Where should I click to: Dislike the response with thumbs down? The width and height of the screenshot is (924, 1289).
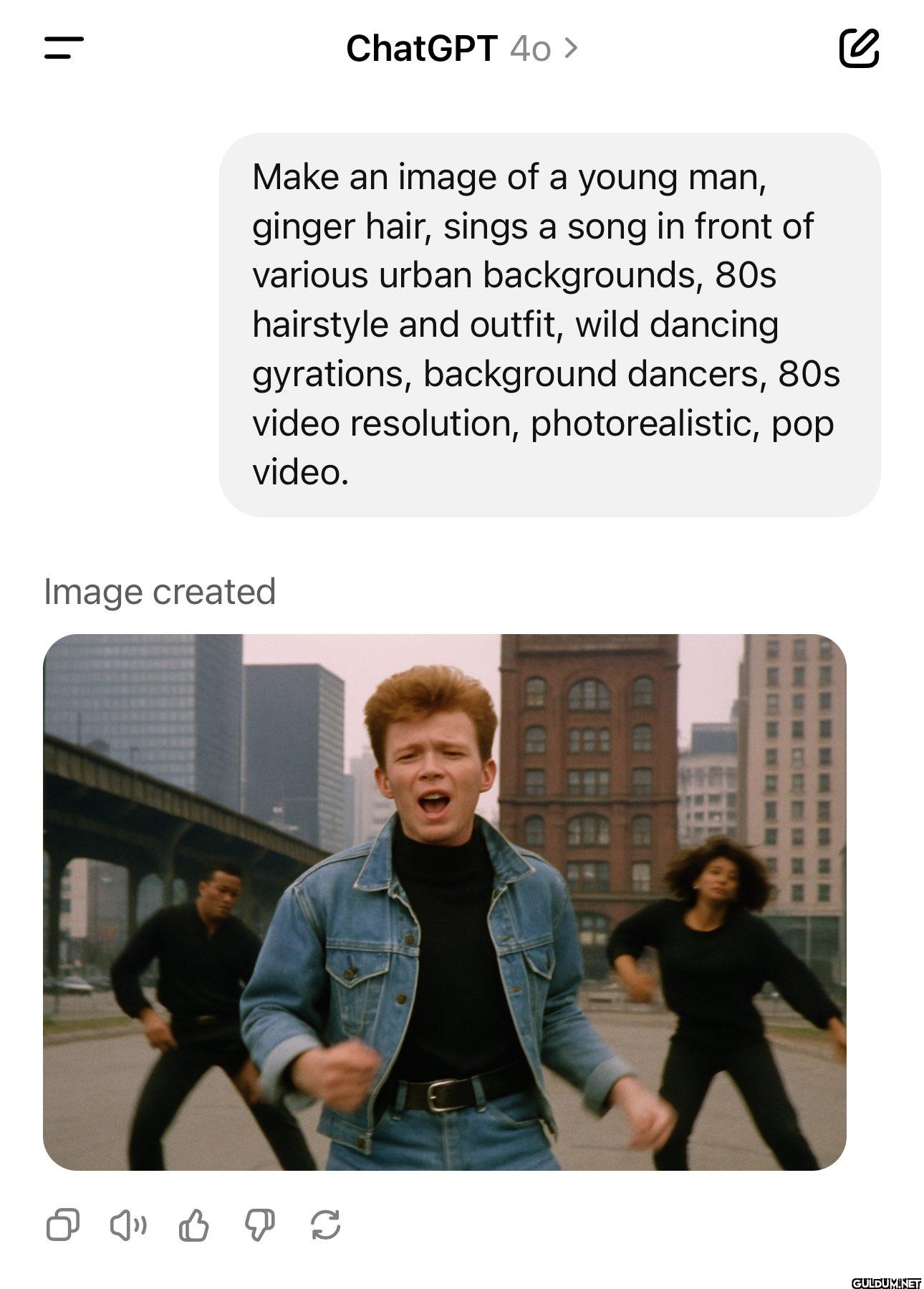tap(259, 1225)
